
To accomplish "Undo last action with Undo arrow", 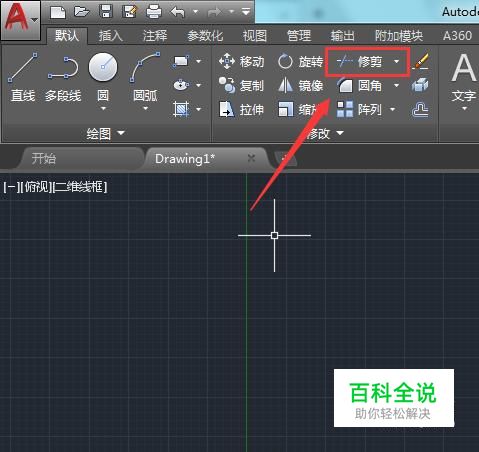I will [178, 12].
